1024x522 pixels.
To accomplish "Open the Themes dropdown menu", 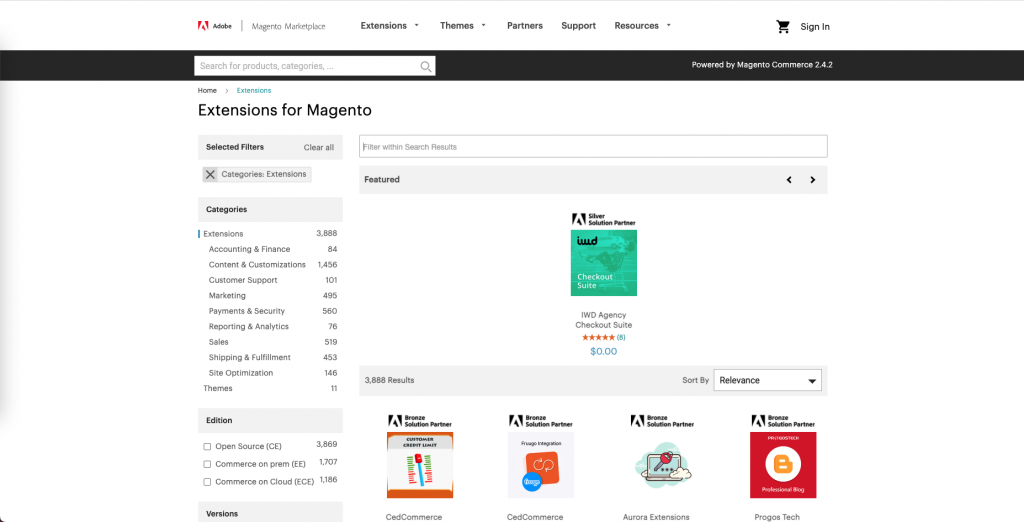I will click(x=463, y=25).
